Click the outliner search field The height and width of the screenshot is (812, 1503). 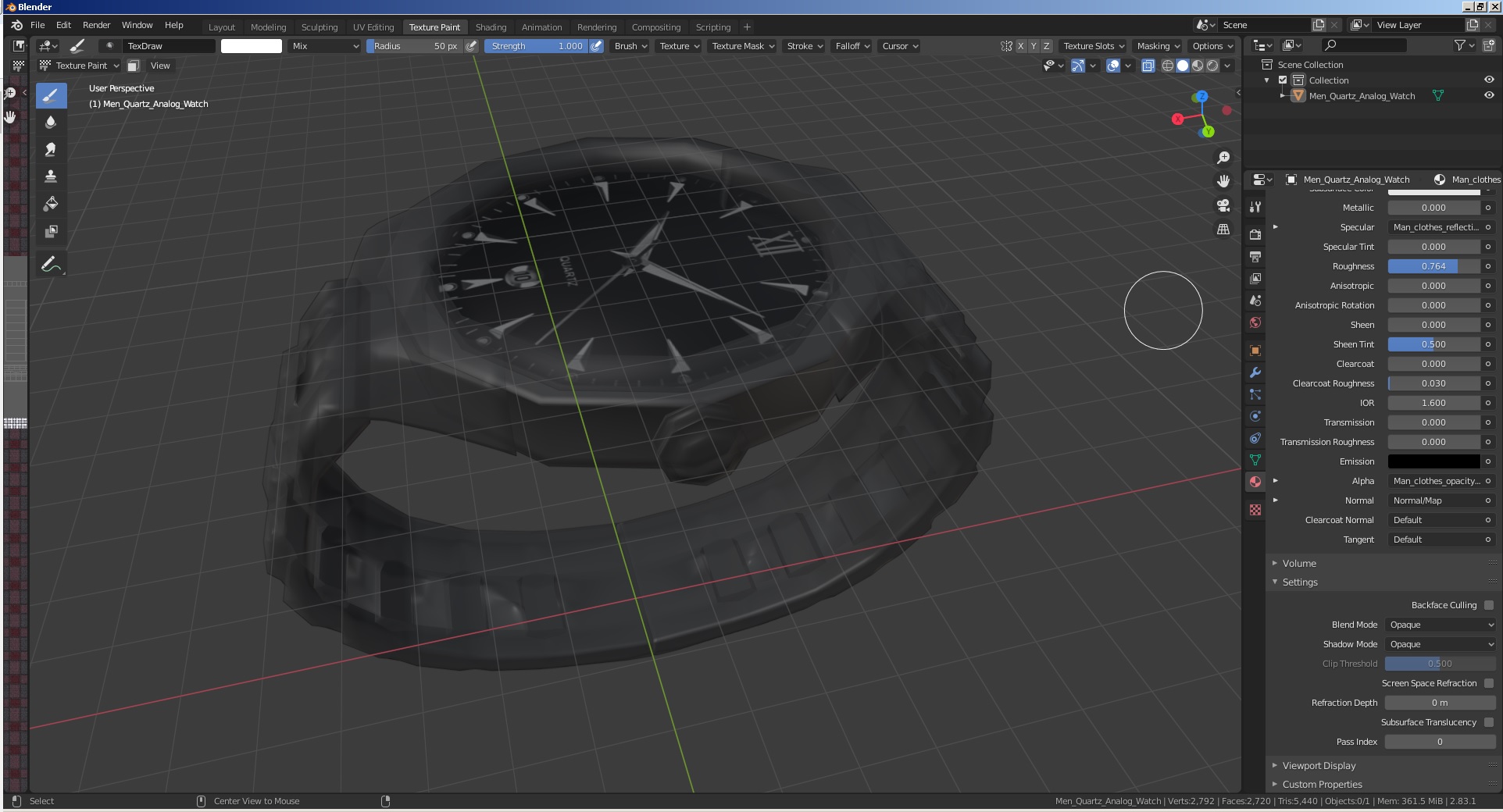click(1364, 46)
